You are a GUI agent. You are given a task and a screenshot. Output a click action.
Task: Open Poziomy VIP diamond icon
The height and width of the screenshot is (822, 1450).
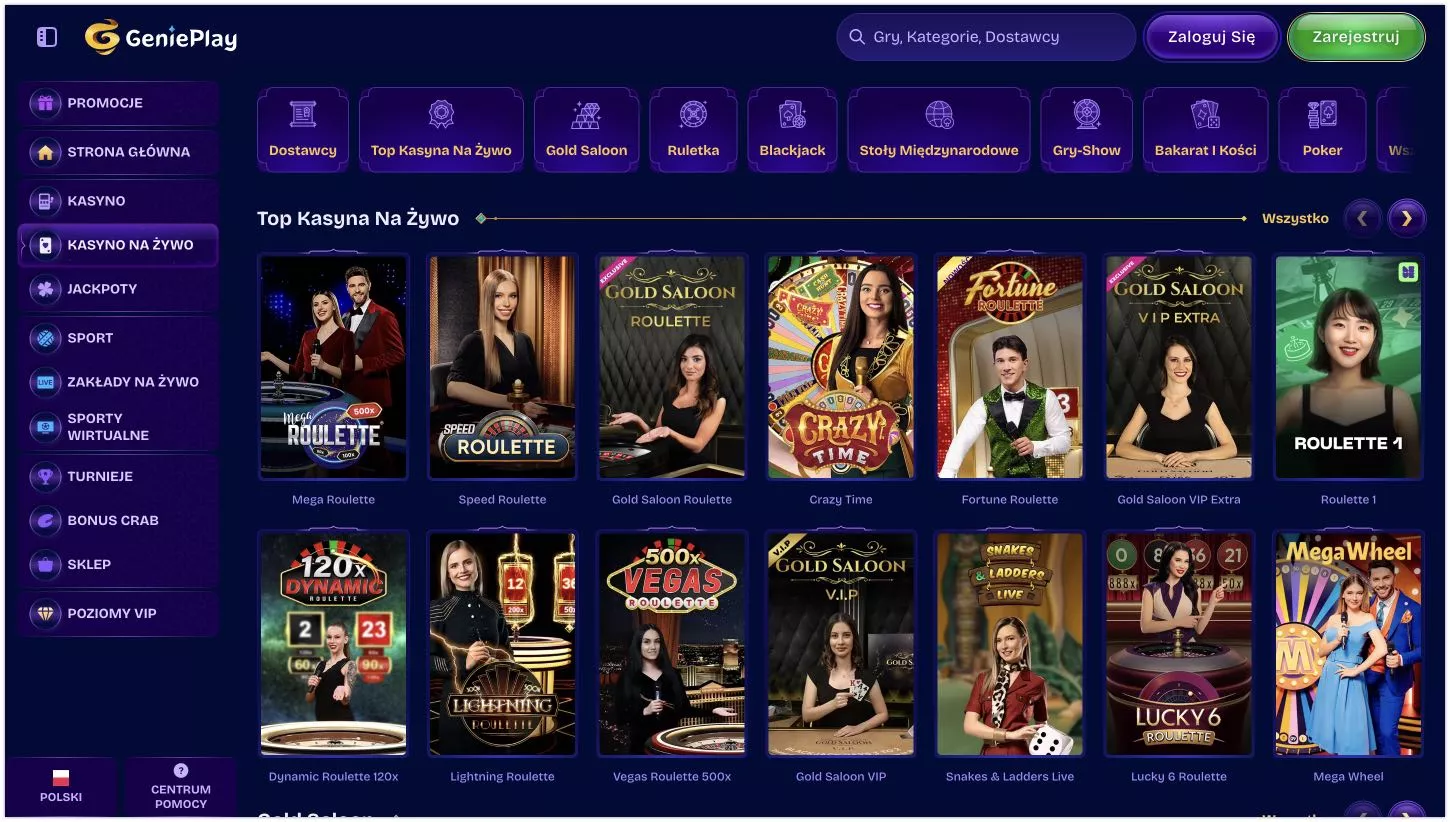[x=45, y=613]
